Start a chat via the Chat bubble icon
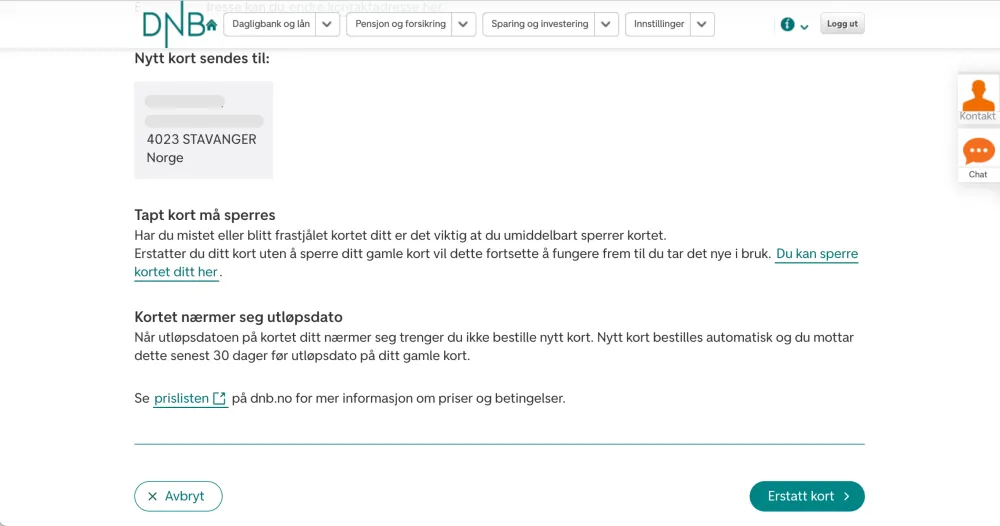This screenshot has width=1000, height=526. pyautogui.click(x=978, y=153)
